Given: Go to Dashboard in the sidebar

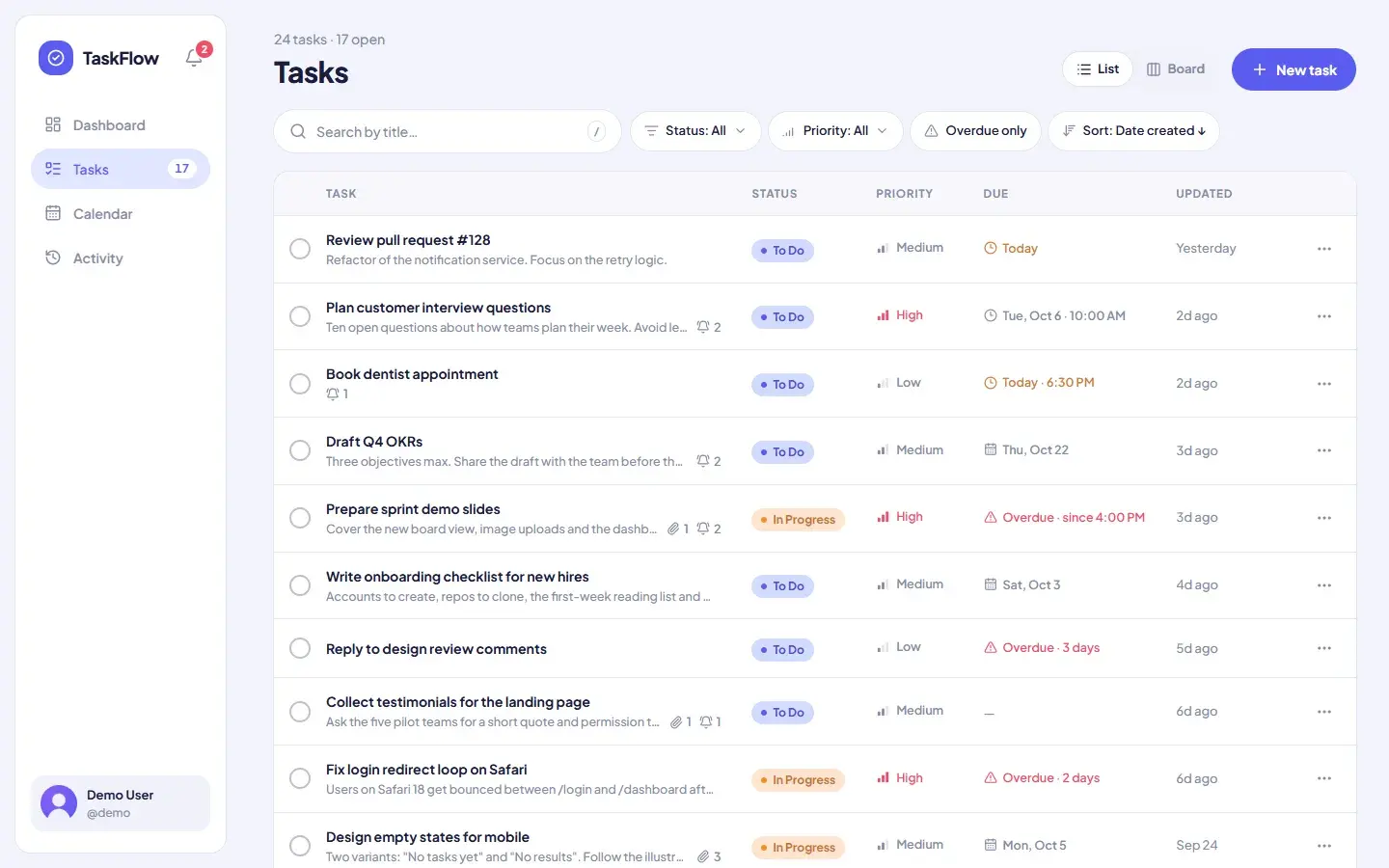Looking at the screenshot, I should tap(121, 125).
